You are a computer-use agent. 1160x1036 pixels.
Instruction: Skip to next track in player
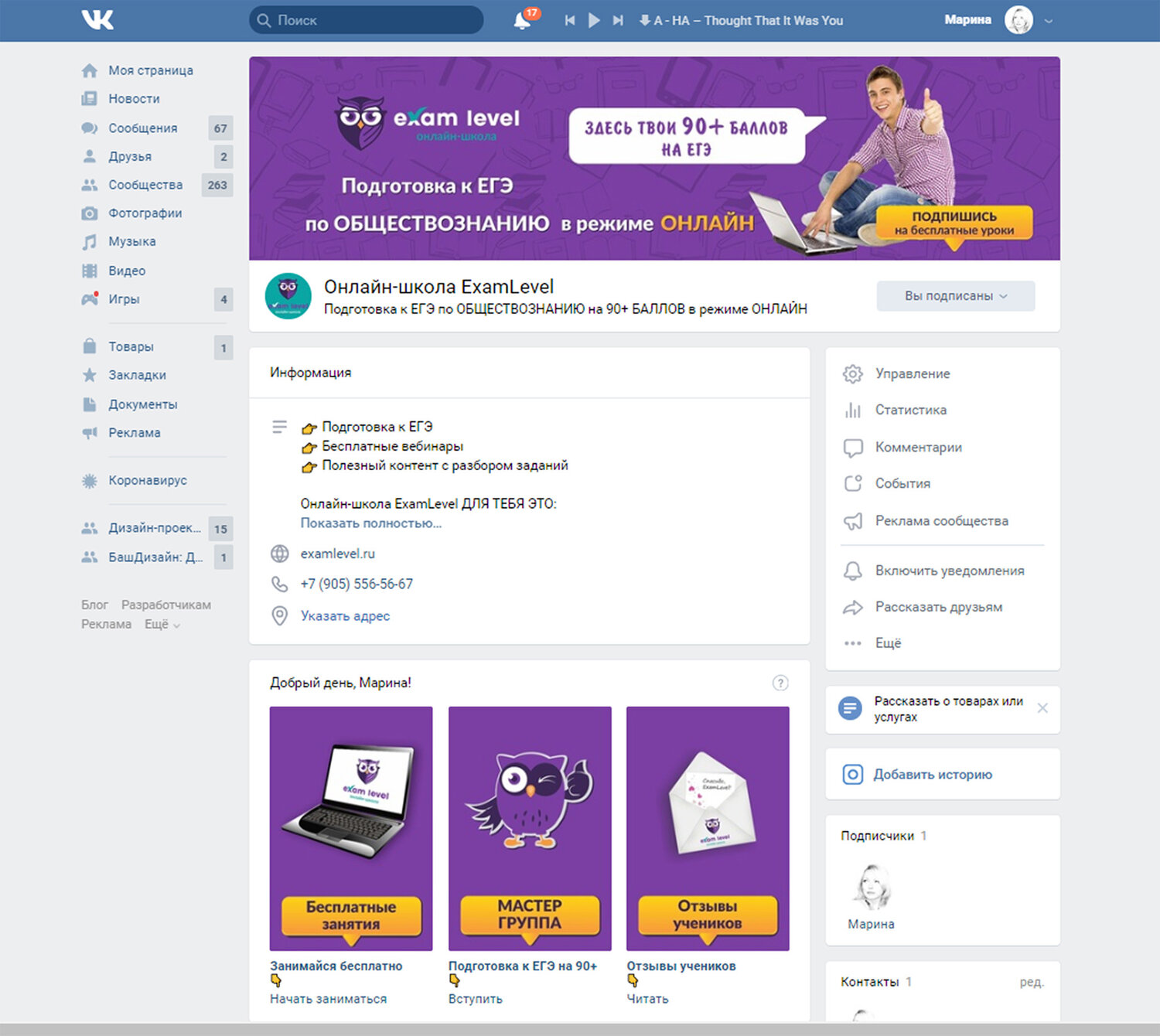tap(618, 20)
